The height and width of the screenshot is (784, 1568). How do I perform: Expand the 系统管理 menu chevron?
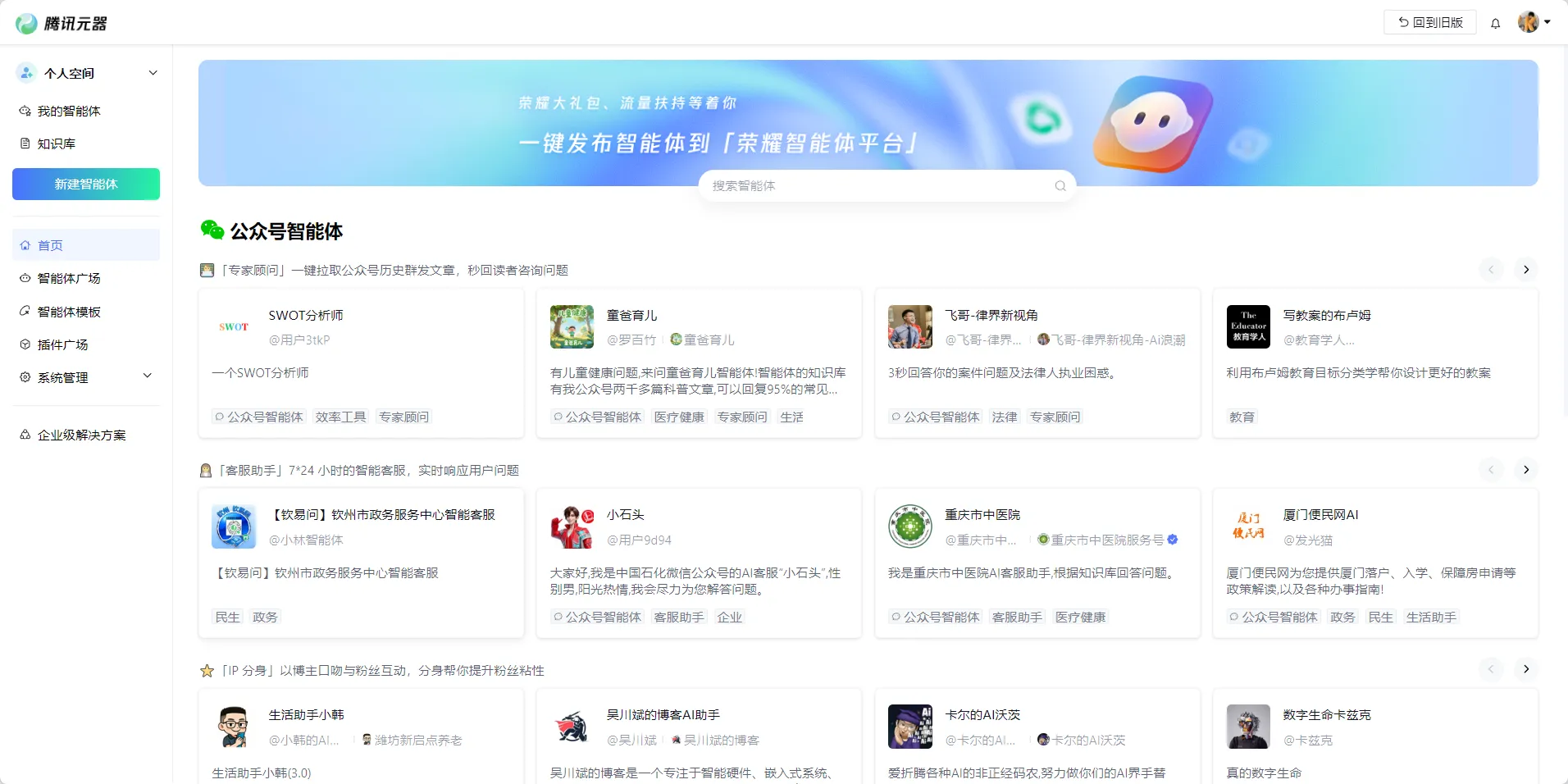[148, 376]
